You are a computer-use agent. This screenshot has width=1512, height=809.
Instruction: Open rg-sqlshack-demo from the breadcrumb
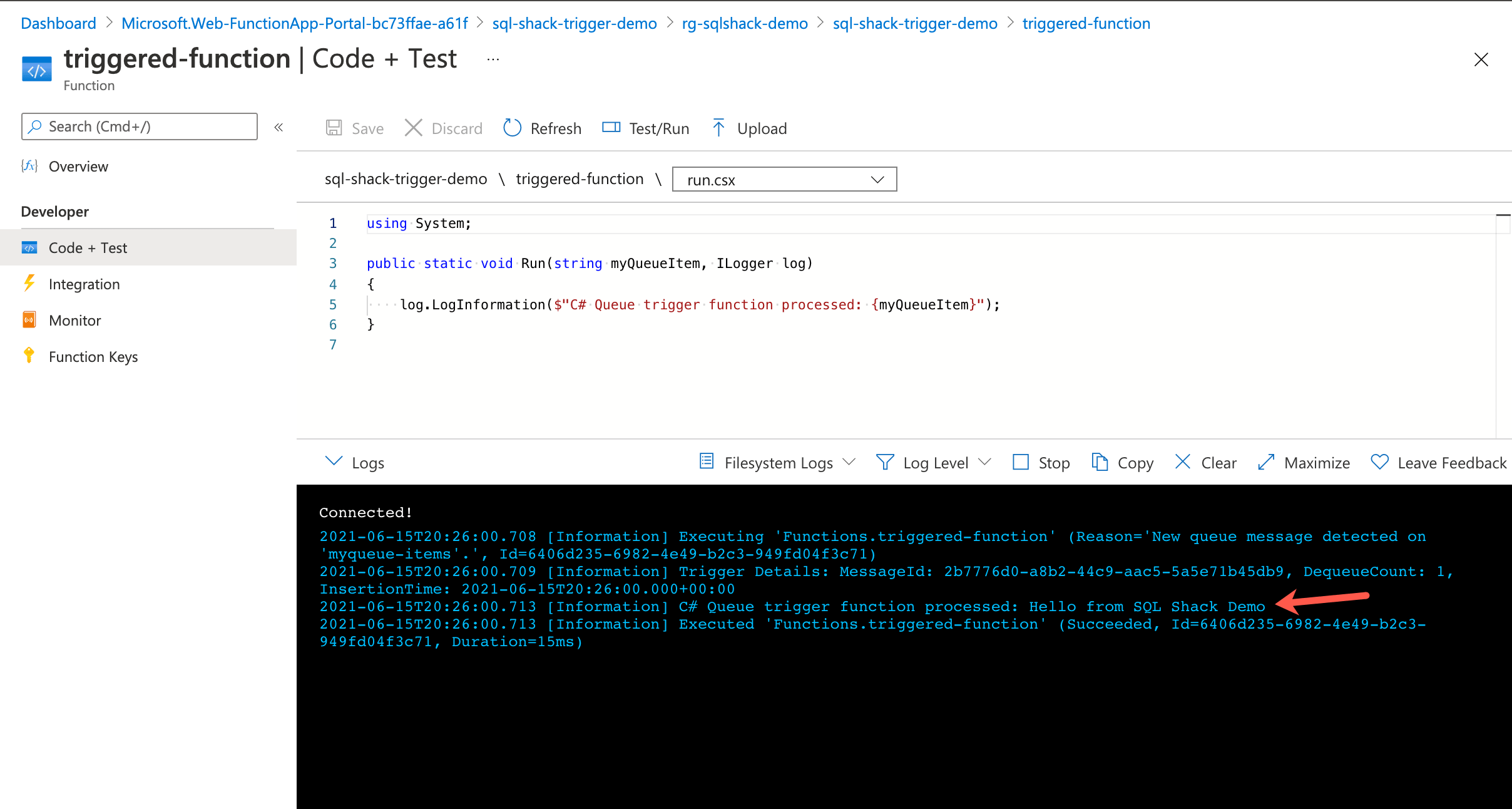click(744, 23)
